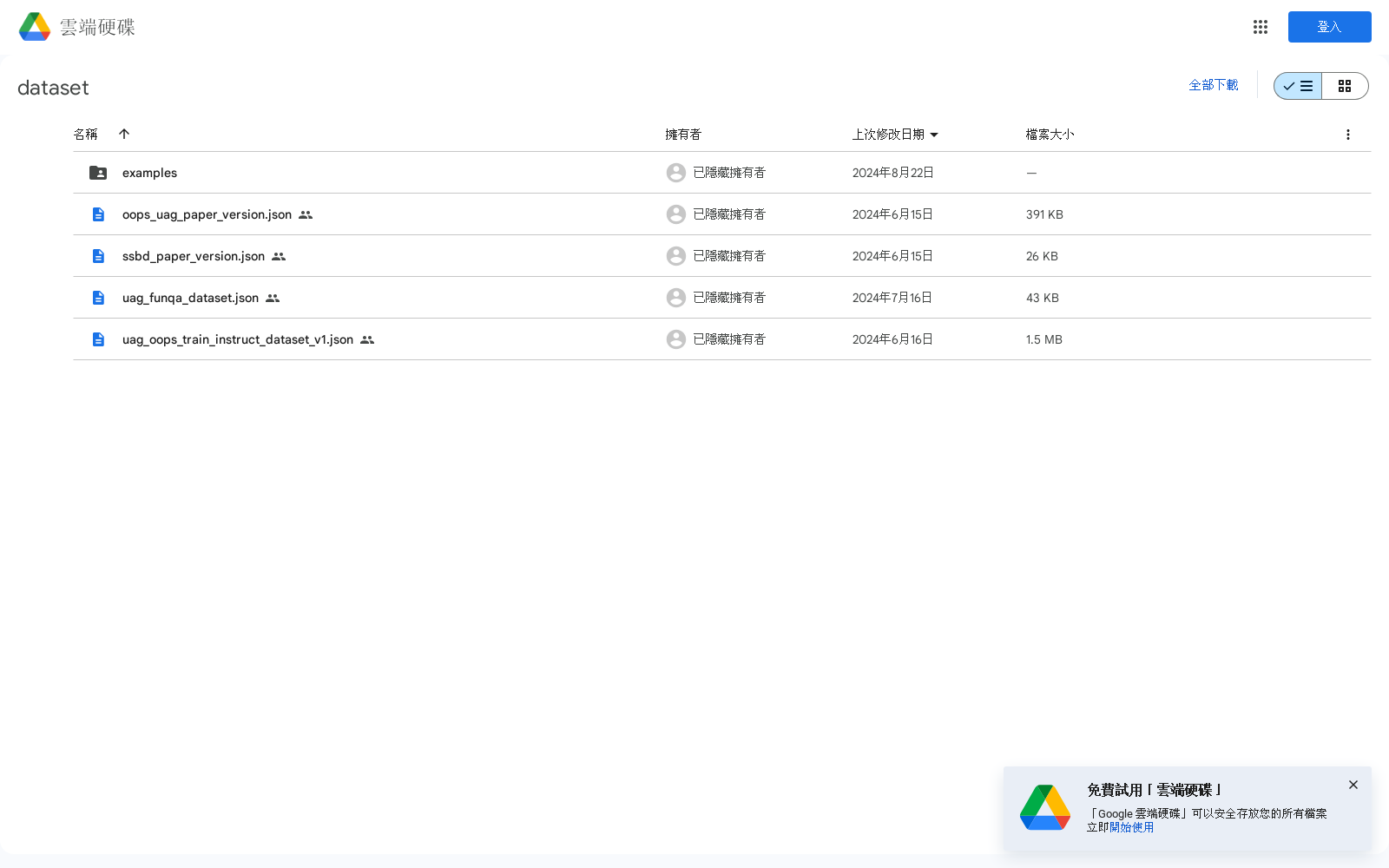Click the 26 KB size cell
This screenshot has height=868, width=1389.
tap(1042, 256)
